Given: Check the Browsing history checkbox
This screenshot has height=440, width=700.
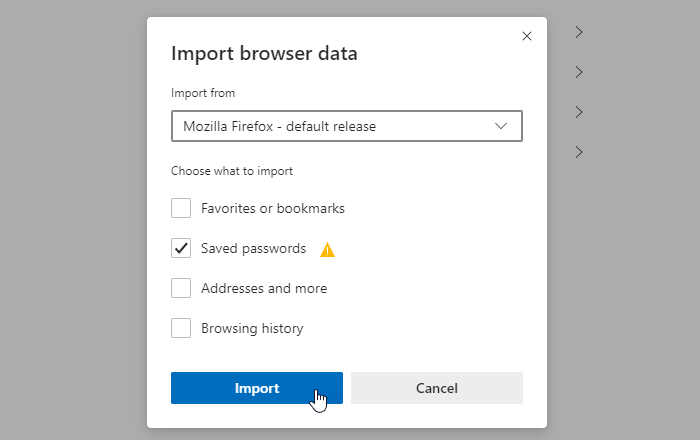Looking at the screenshot, I should pyautogui.click(x=181, y=328).
